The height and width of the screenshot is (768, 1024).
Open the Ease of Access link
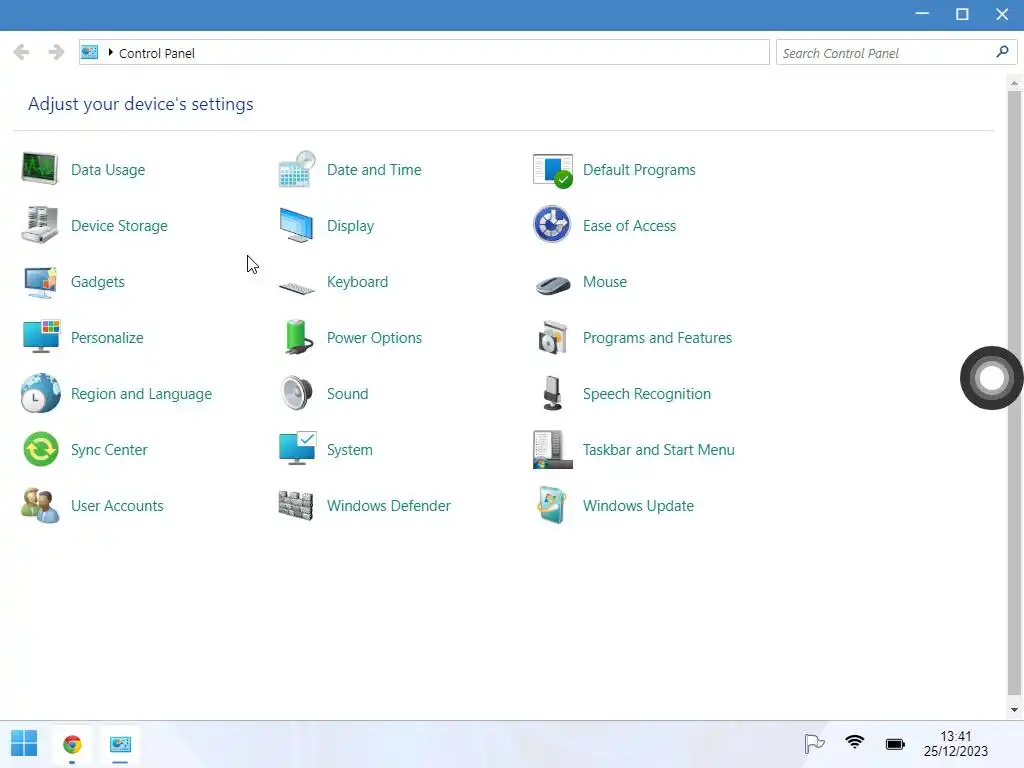coord(629,226)
